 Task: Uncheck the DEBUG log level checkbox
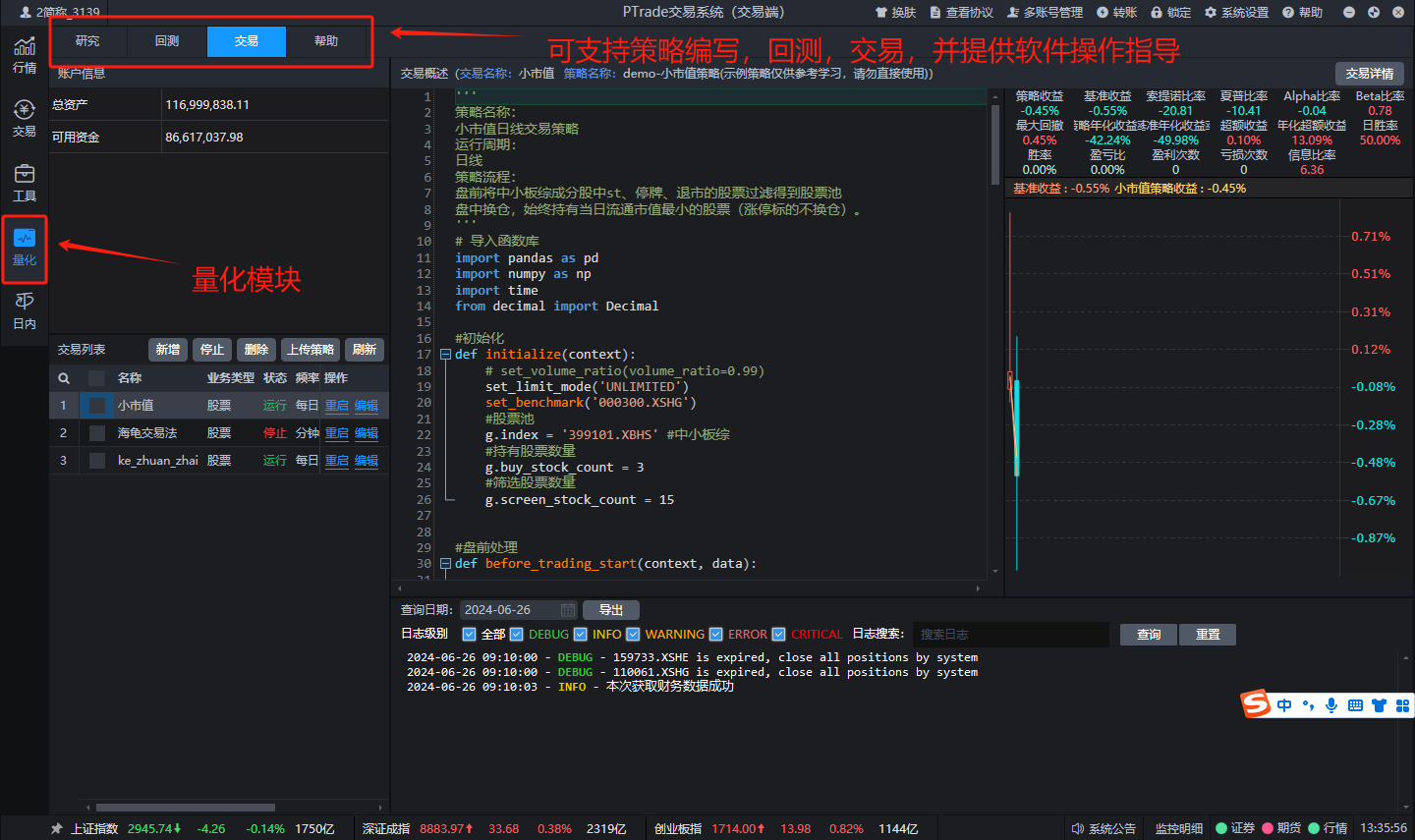pos(517,635)
